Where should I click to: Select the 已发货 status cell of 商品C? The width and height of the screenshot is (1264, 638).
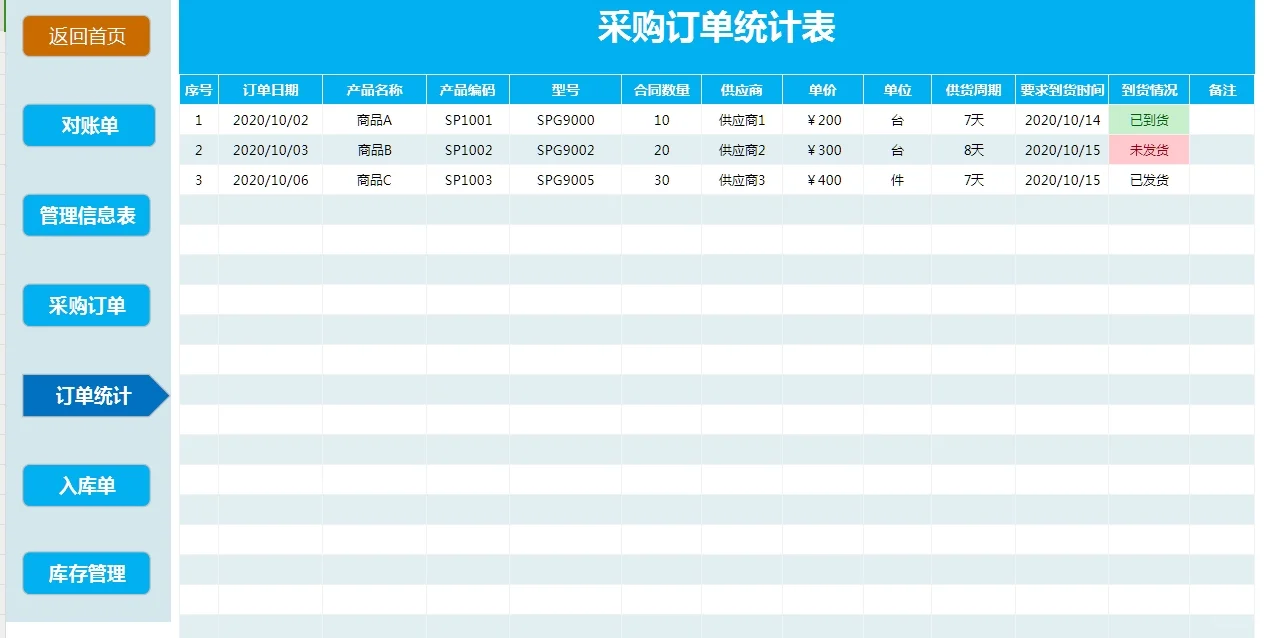1148,180
